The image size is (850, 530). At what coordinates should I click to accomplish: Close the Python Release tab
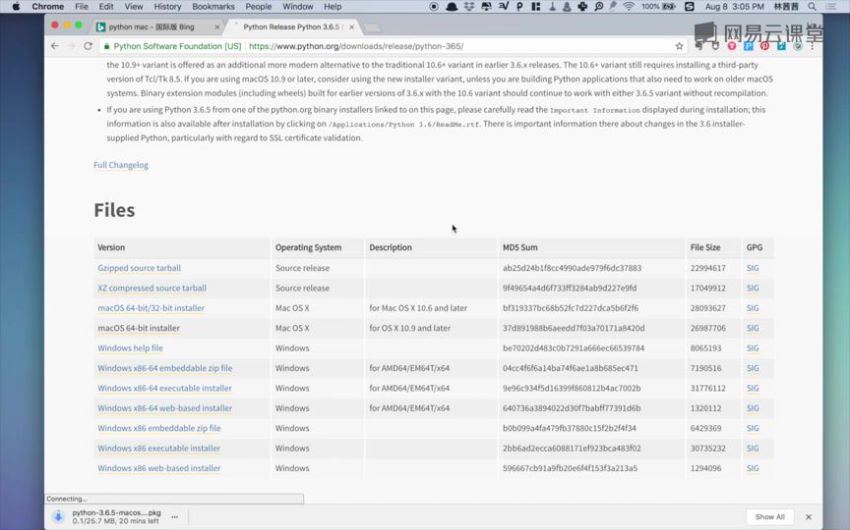point(351,27)
